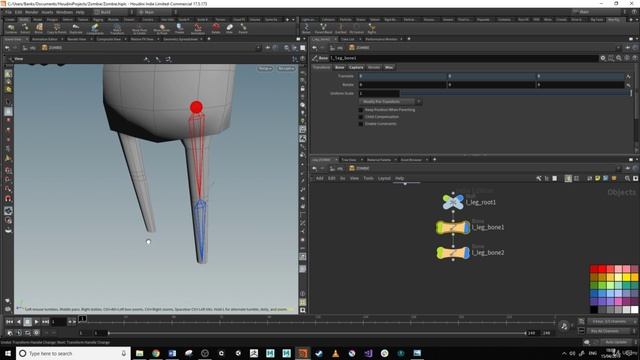Click the first Translate value field
The width and height of the screenshot is (640, 360).
[x=402, y=76]
